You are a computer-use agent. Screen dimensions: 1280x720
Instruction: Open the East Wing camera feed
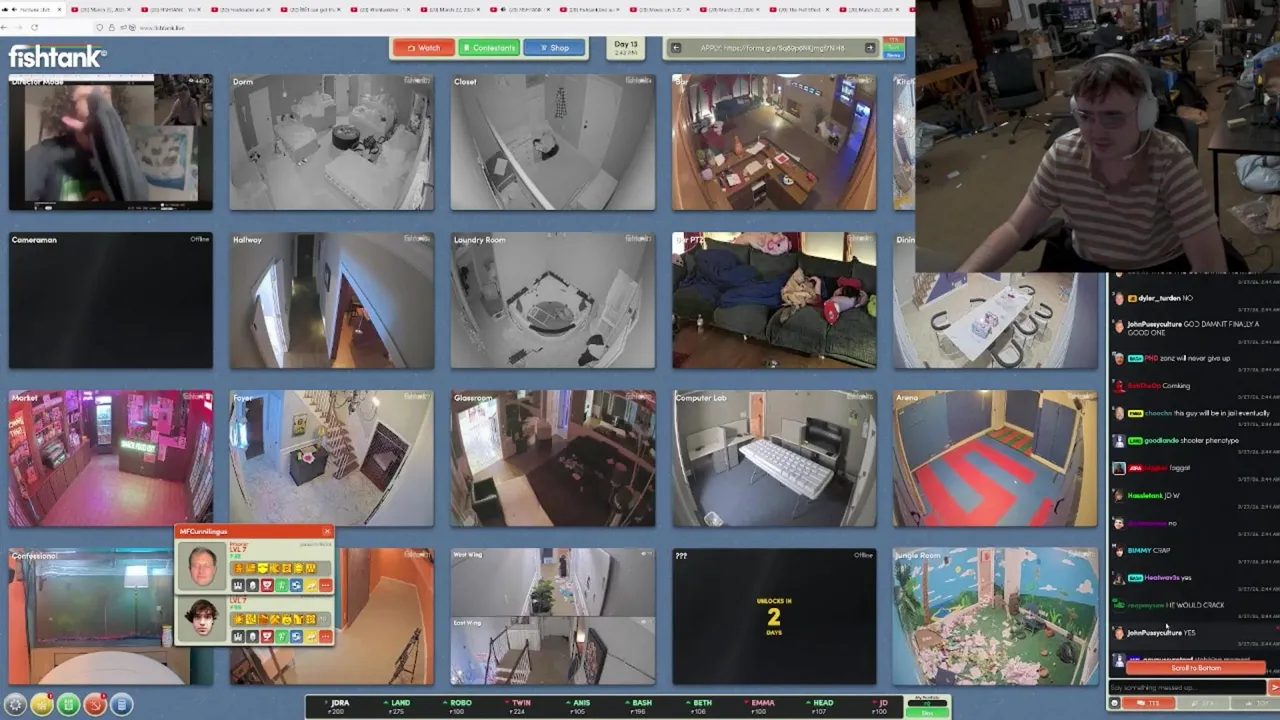553,651
